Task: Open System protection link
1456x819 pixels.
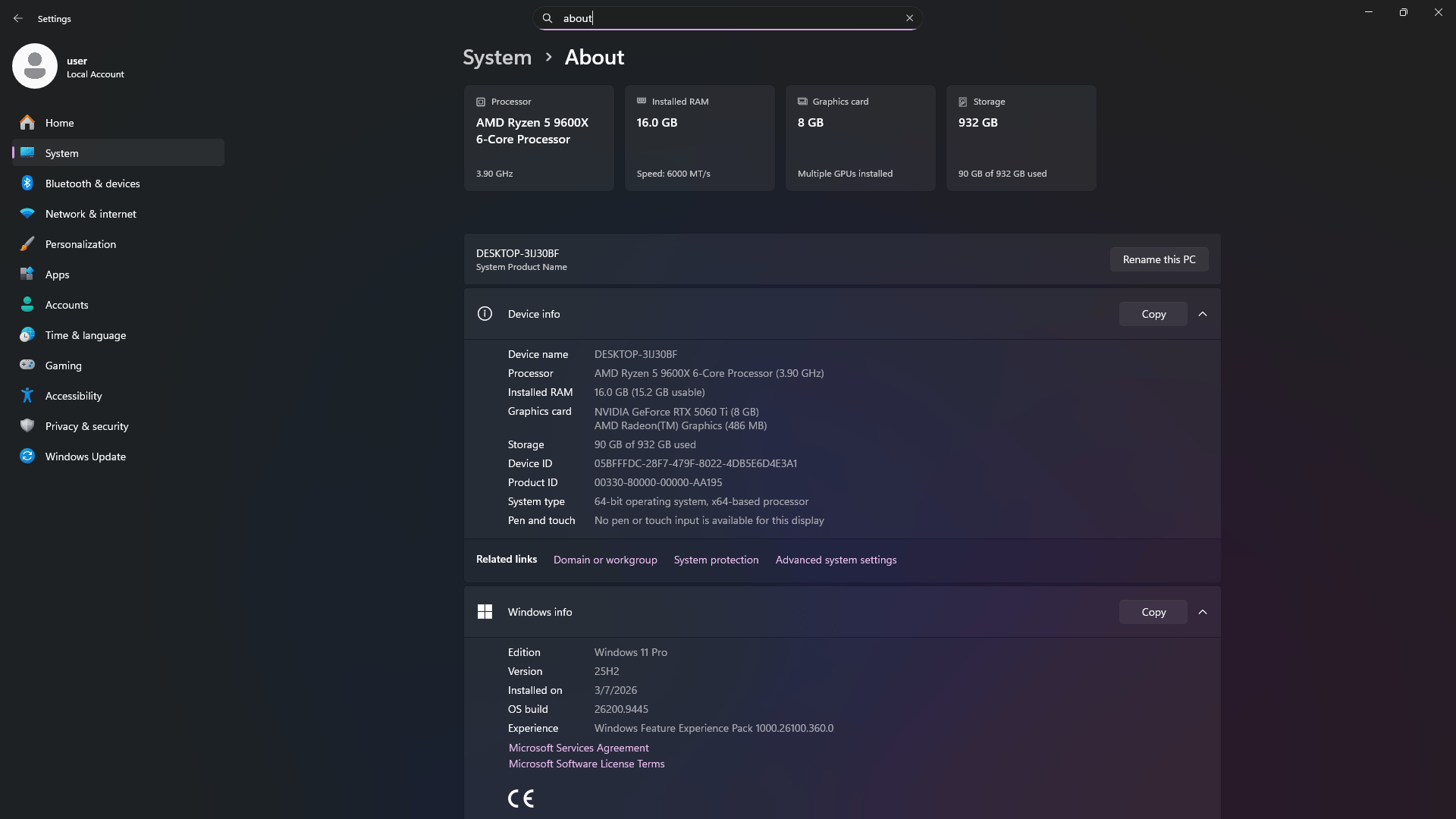Action: coord(716,560)
